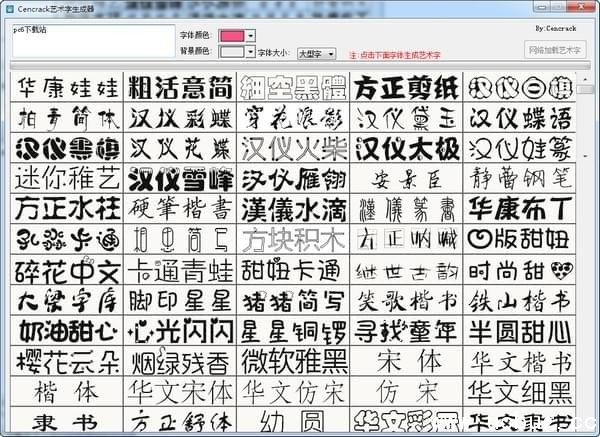Select the 碎花中文 font sample

click(x=67, y=270)
